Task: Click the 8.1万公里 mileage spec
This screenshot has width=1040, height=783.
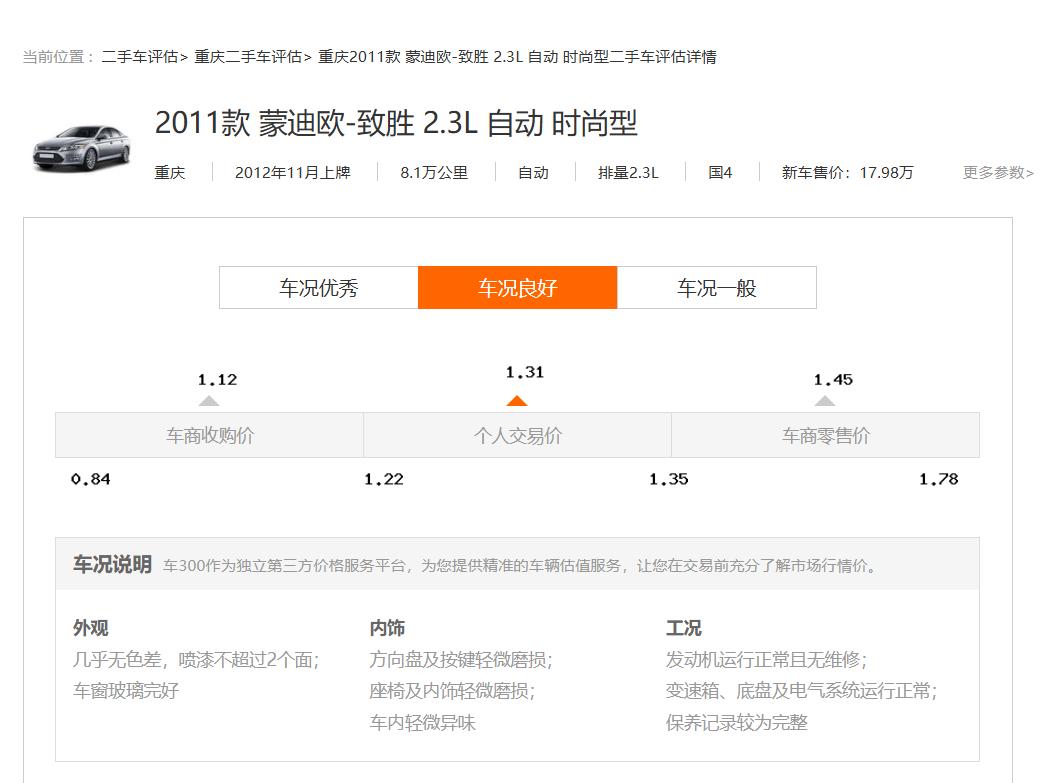Action: pyautogui.click(x=434, y=172)
